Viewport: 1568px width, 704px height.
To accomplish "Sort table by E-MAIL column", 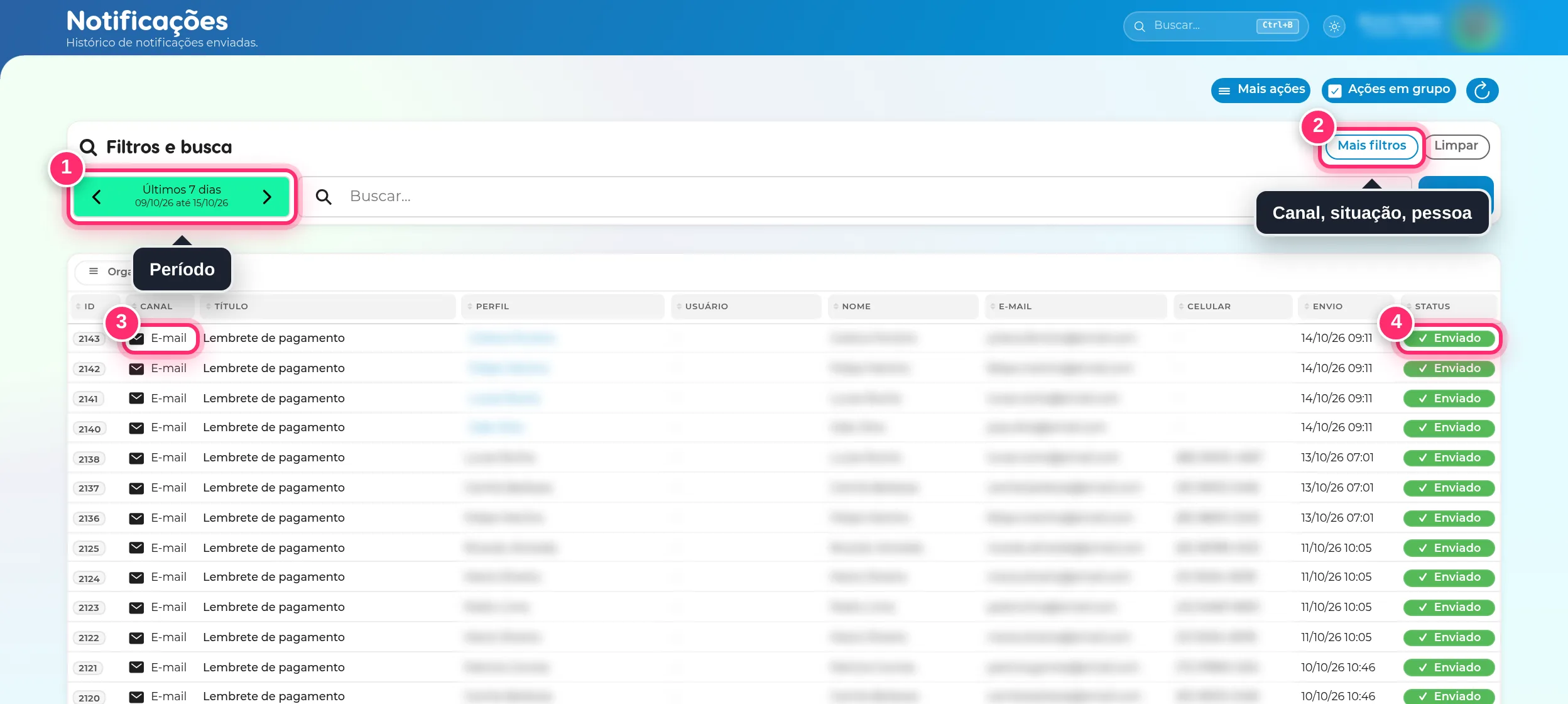I will click(1075, 307).
